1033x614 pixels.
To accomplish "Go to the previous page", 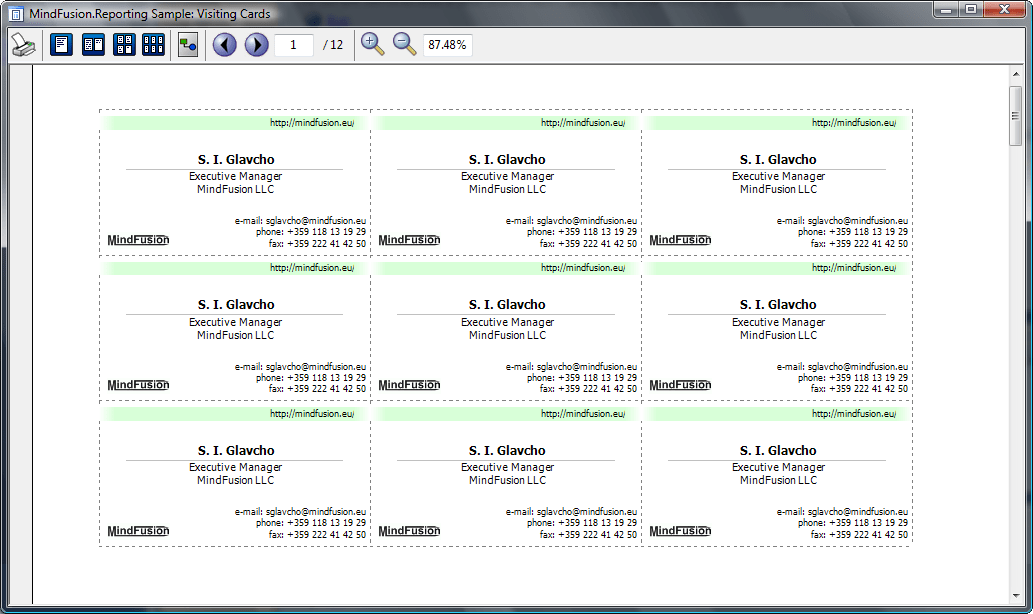I will (225, 45).
